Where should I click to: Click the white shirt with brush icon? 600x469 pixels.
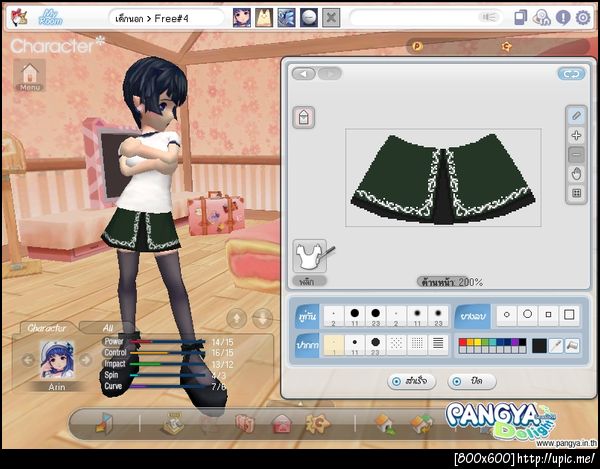311,256
